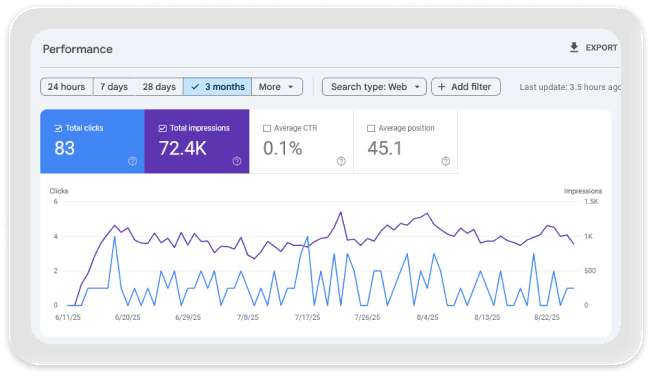
Task: Click the 7/17/25 axis date label
Action: [x=308, y=317]
